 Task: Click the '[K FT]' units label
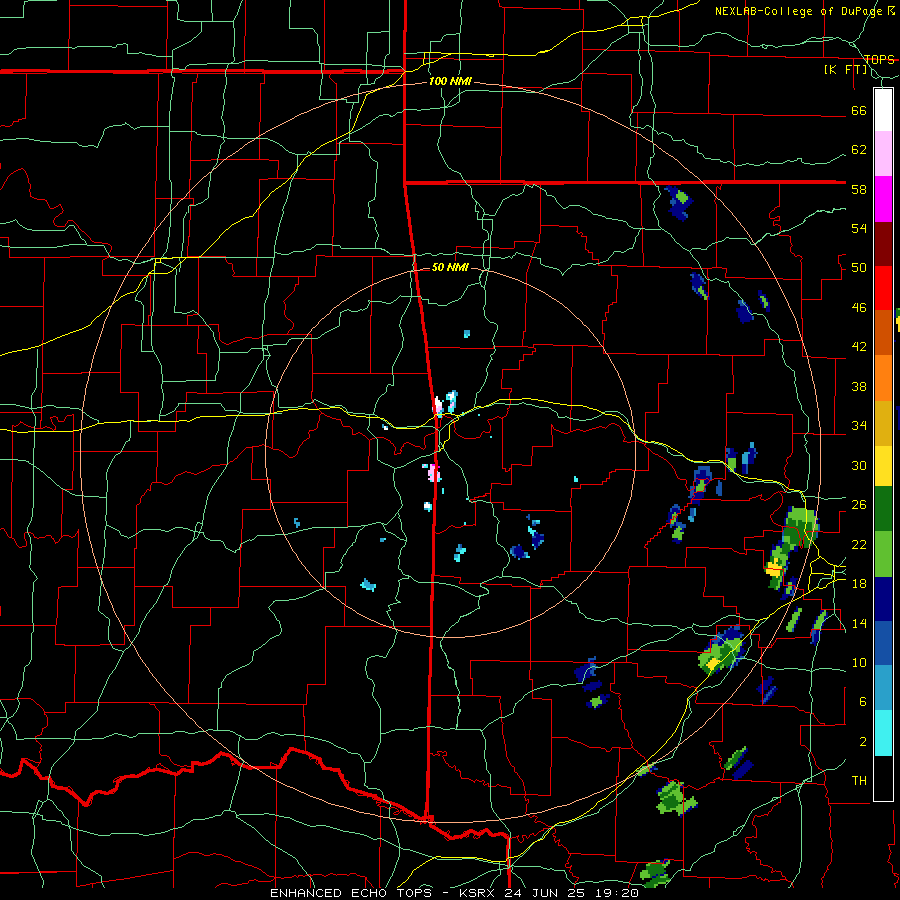tap(845, 70)
